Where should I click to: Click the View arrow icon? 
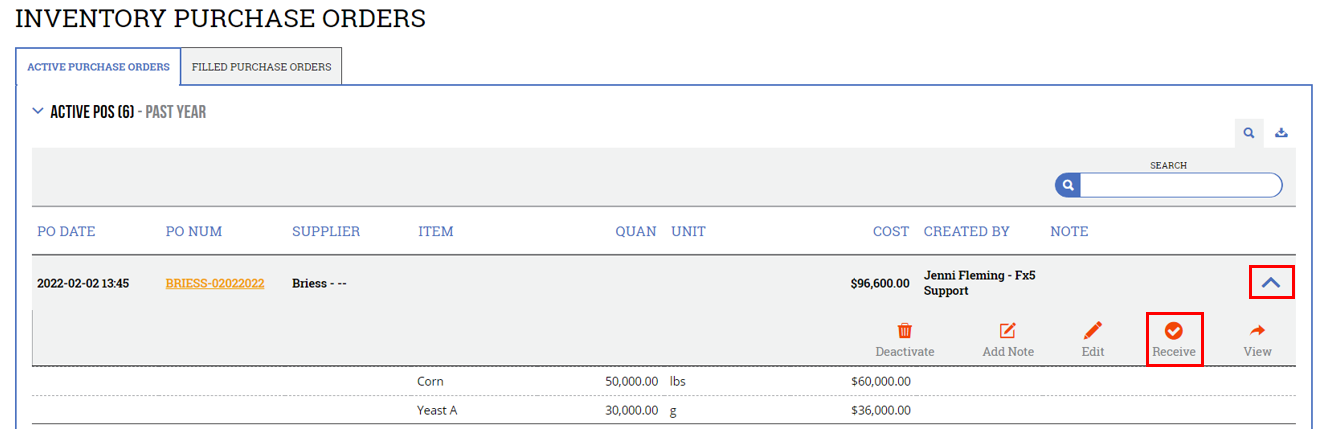tap(1257, 331)
